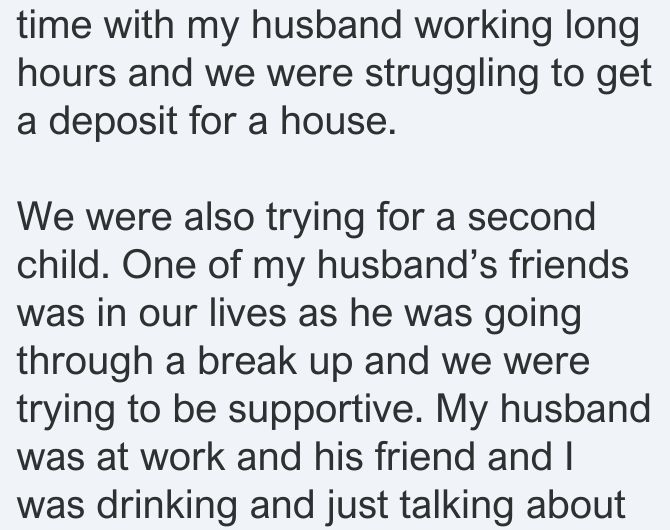Click the word "through" starting a line
Screen dimensions: 670x530
(85, 362)
